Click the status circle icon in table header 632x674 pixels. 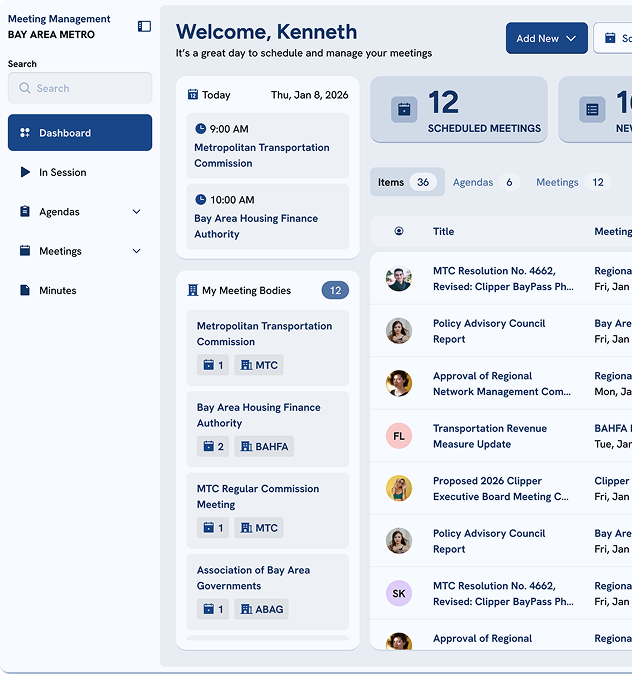399,231
